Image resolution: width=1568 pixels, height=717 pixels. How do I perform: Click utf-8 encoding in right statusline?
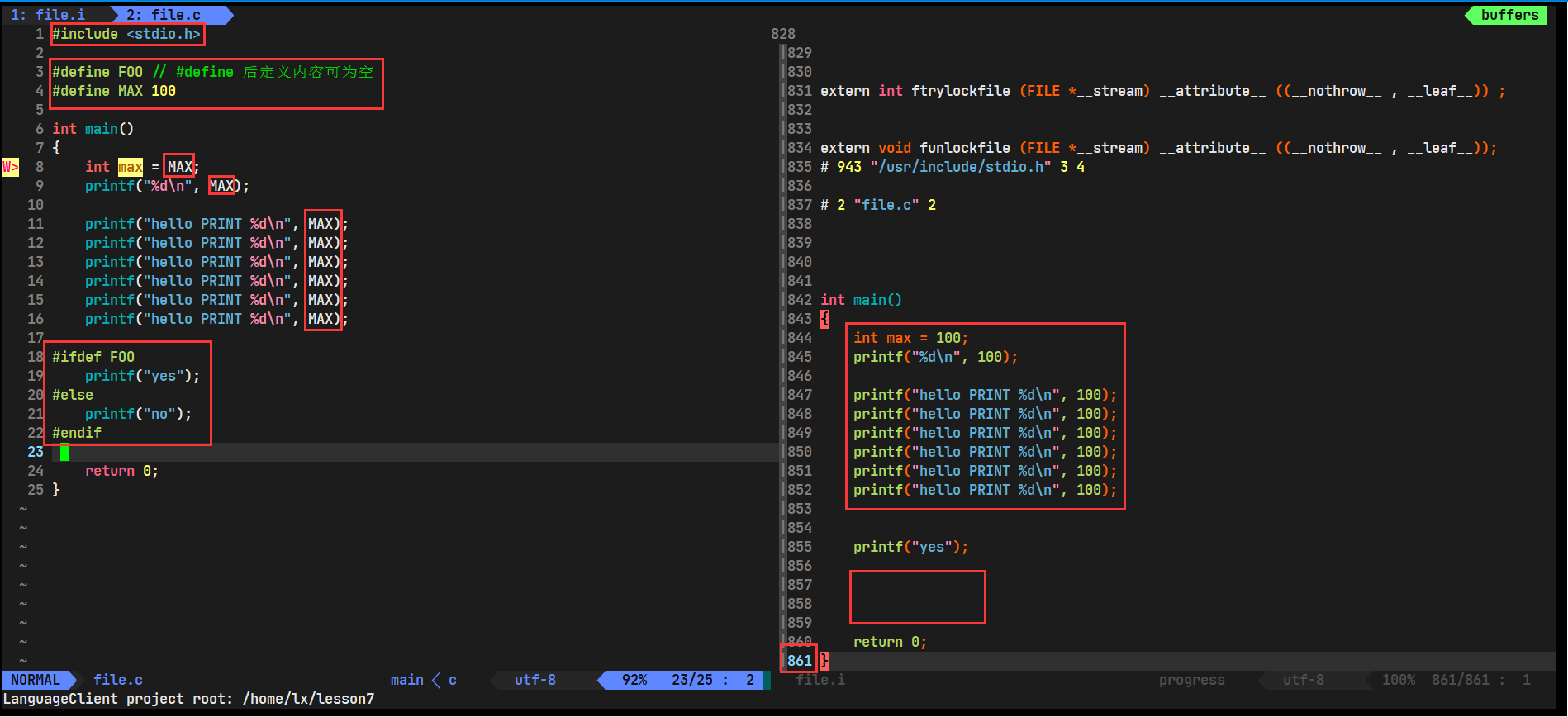pos(1304,680)
